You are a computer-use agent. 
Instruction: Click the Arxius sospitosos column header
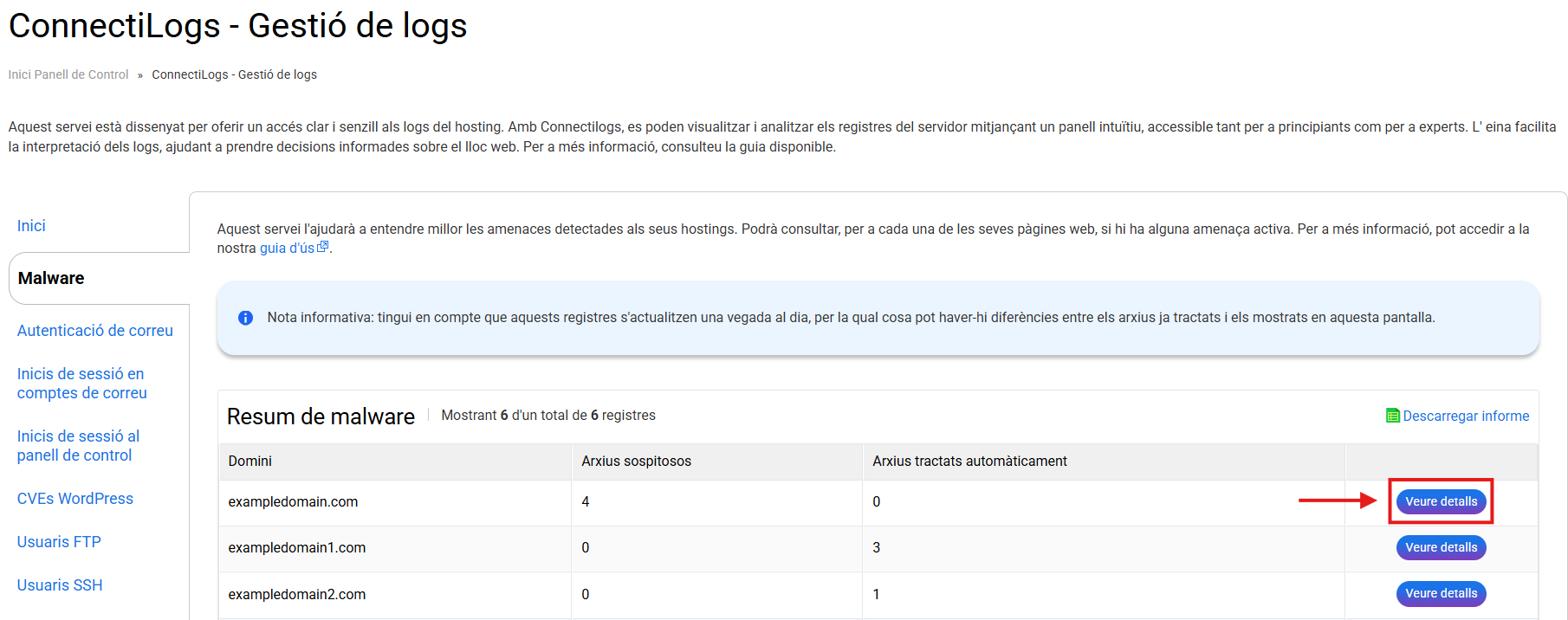(x=636, y=462)
